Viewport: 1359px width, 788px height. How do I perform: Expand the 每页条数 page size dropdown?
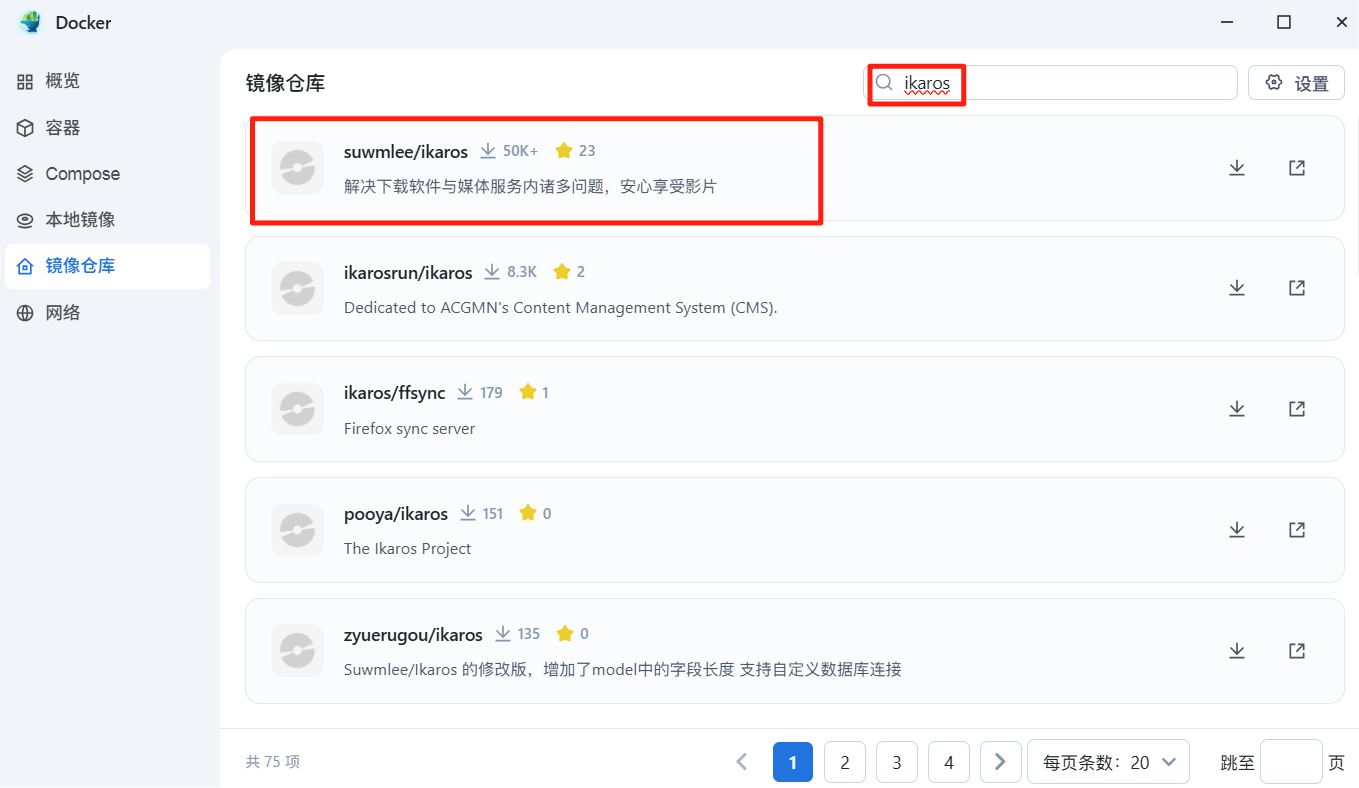click(x=1108, y=762)
